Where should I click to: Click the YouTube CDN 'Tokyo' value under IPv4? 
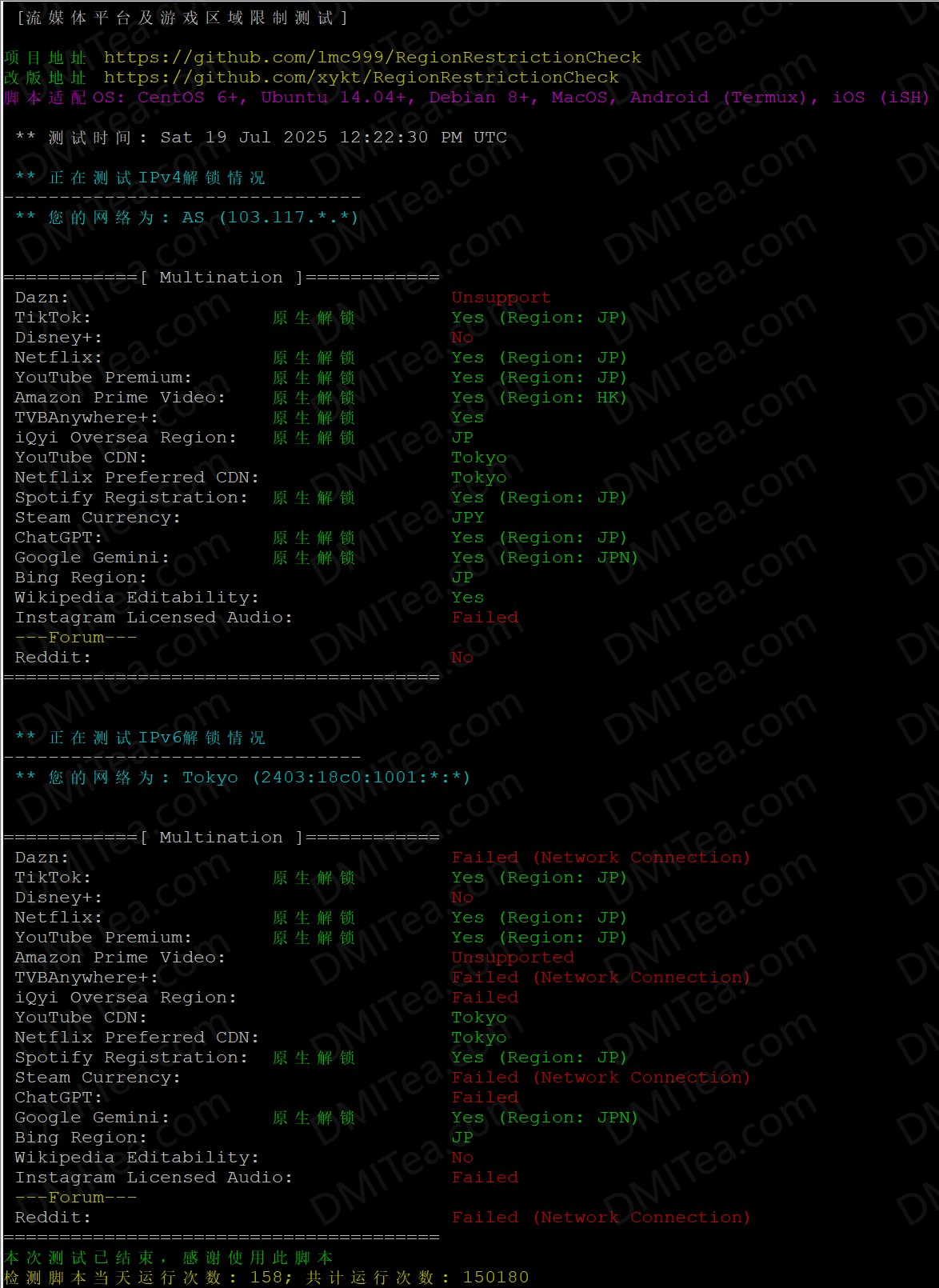click(479, 458)
